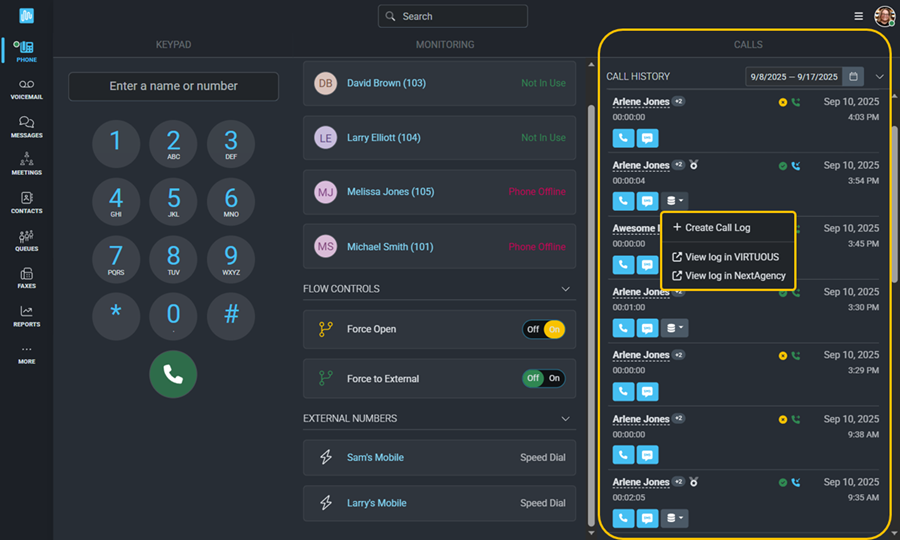Call back Arlene Jones 3:54 PM entry
The width and height of the screenshot is (900, 540).
coord(623,201)
